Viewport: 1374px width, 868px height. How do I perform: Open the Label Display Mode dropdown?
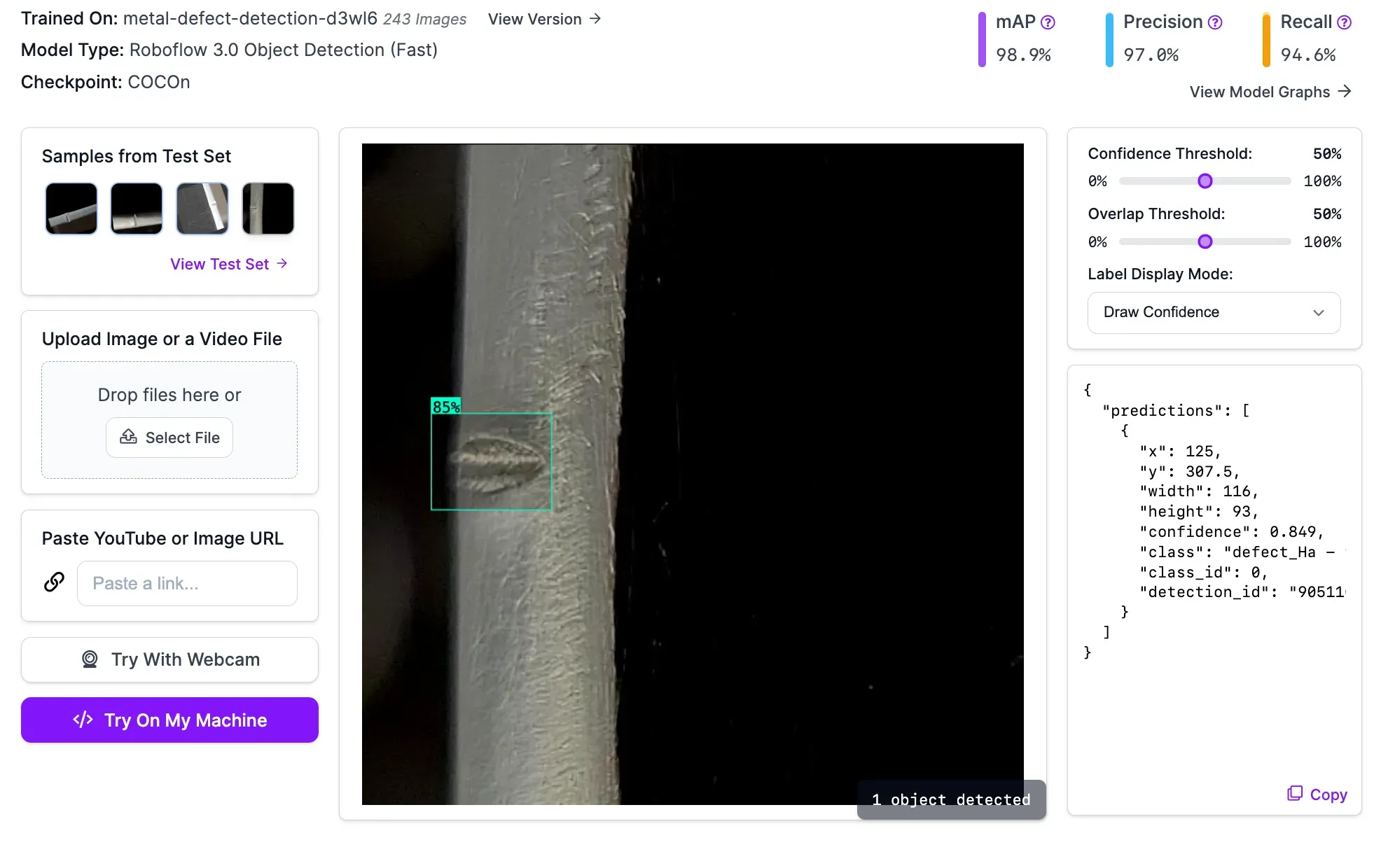pyautogui.click(x=1214, y=312)
